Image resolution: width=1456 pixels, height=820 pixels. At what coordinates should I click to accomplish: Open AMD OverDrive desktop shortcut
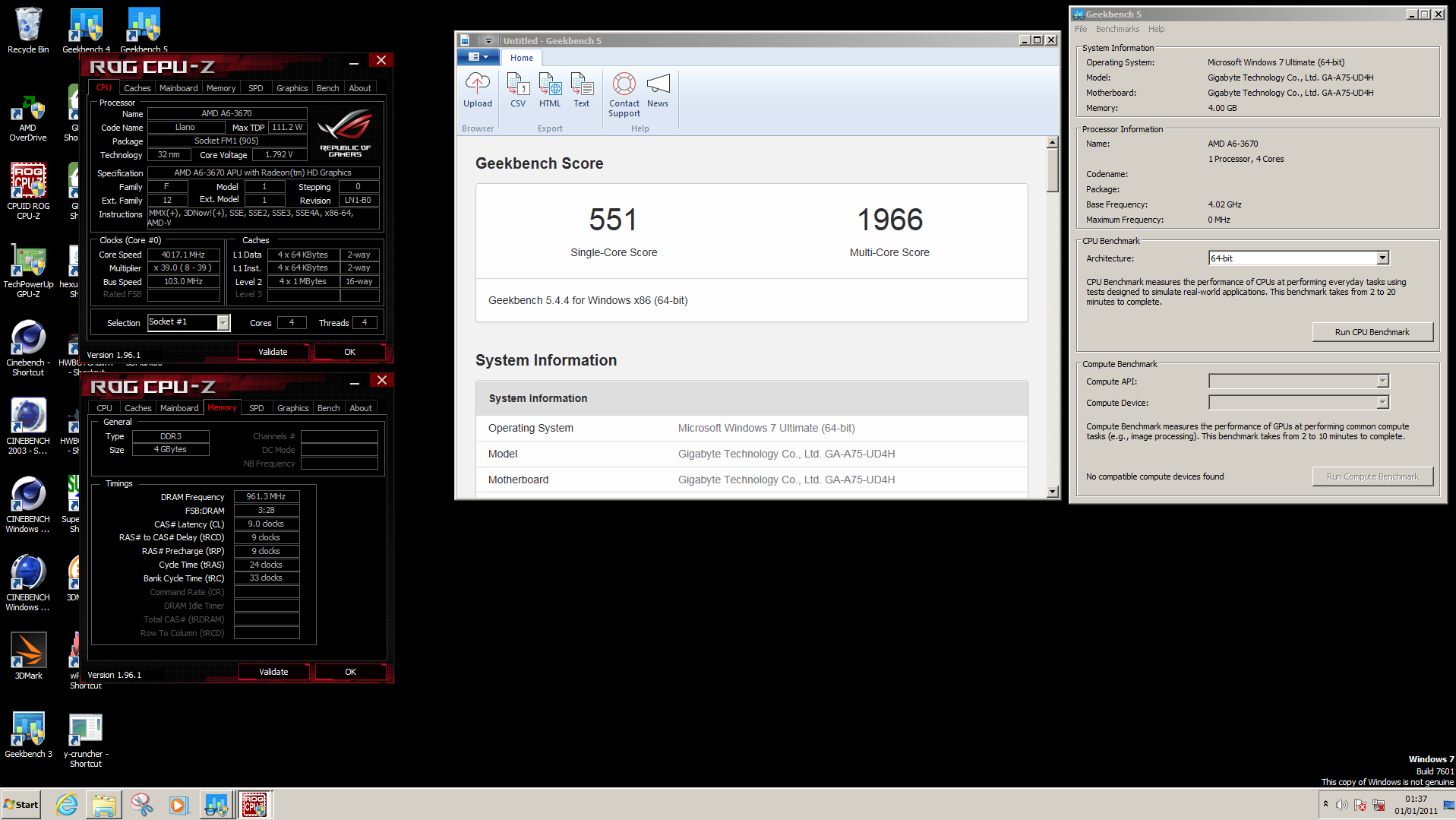click(28, 119)
